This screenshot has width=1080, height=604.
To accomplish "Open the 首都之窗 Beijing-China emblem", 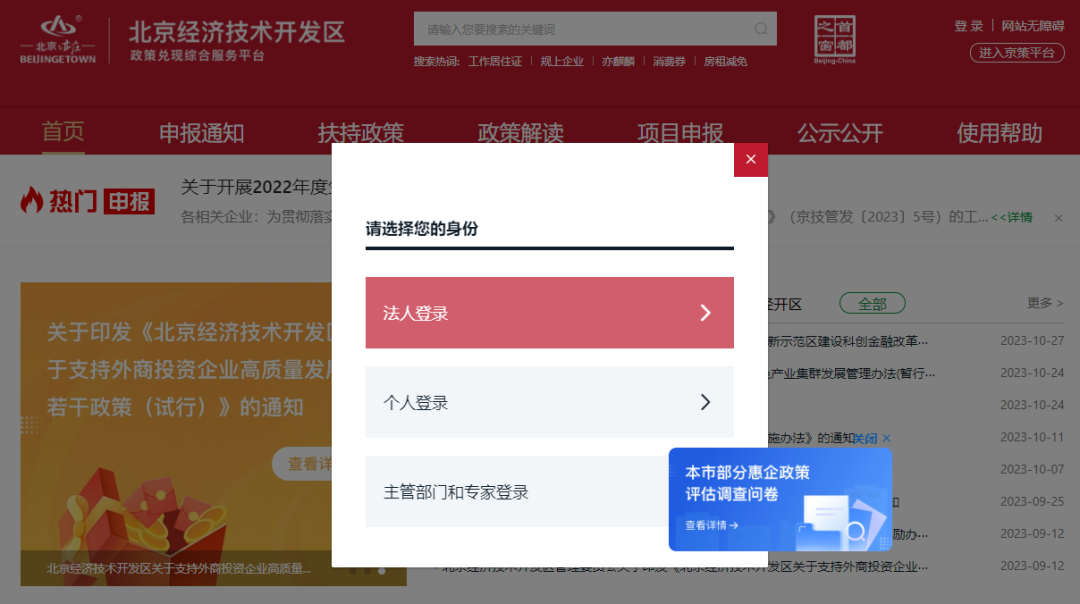I will coord(835,39).
